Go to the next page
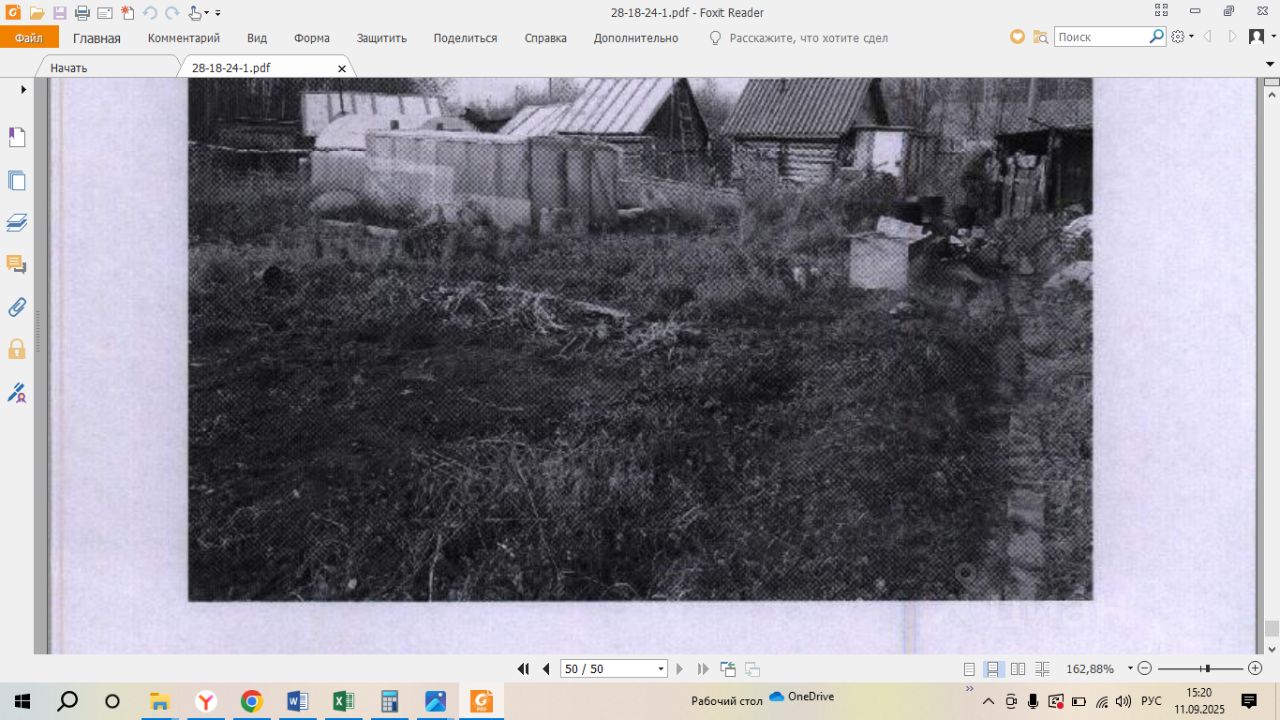The height and width of the screenshot is (720, 1280). (x=680, y=669)
